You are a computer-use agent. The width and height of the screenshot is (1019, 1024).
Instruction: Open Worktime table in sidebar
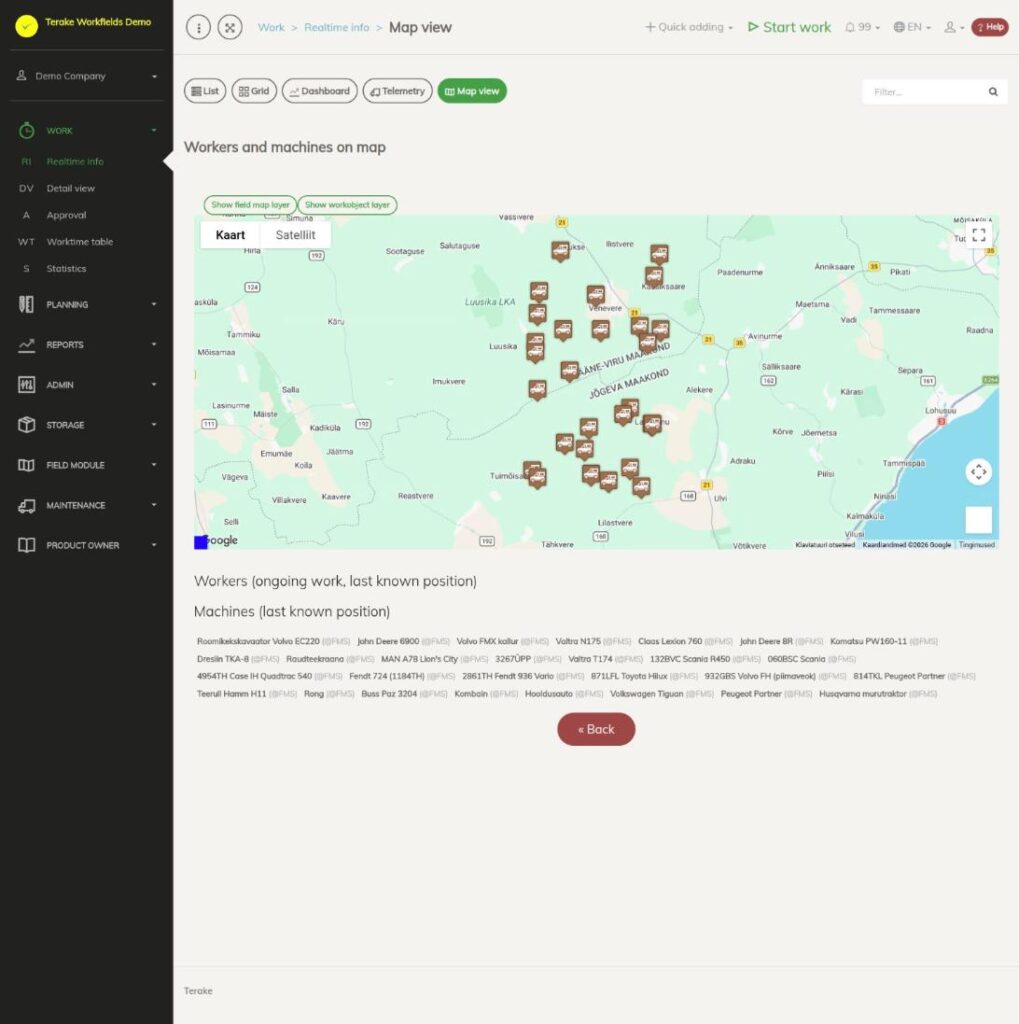pos(80,242)
